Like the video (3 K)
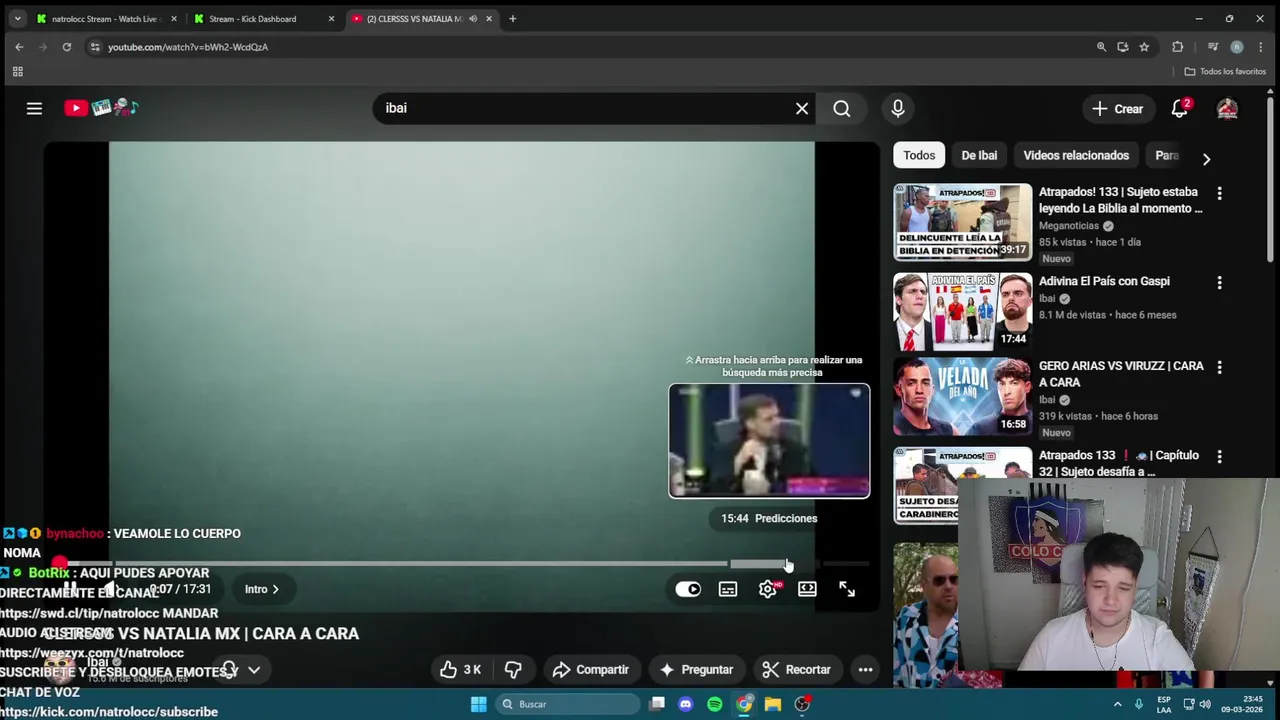Screen dimensions: 1280x720 click(x=461, y=670)
